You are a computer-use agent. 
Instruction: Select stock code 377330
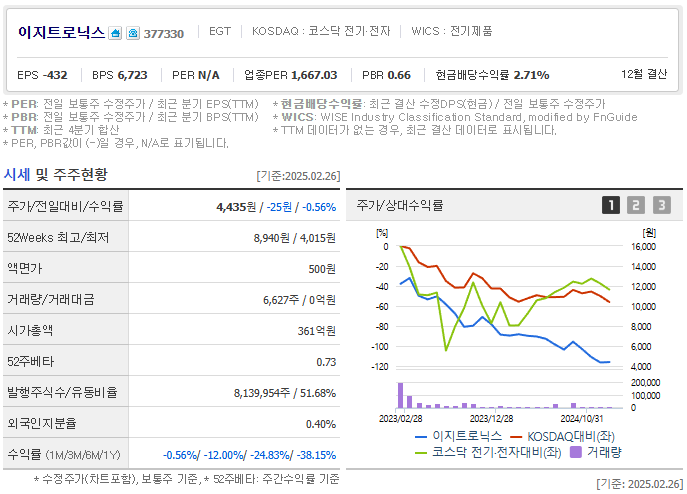[164, 34]
